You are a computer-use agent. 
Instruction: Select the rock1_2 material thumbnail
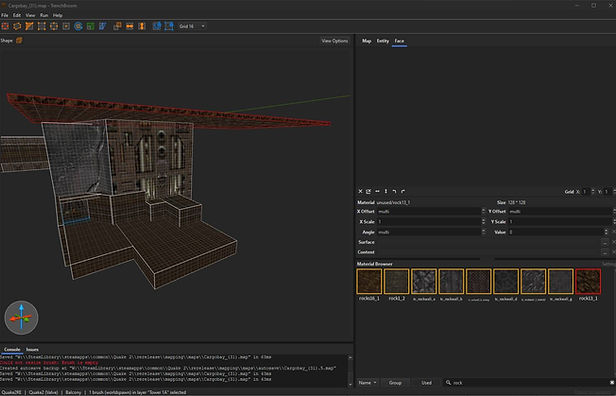point(396,281)
